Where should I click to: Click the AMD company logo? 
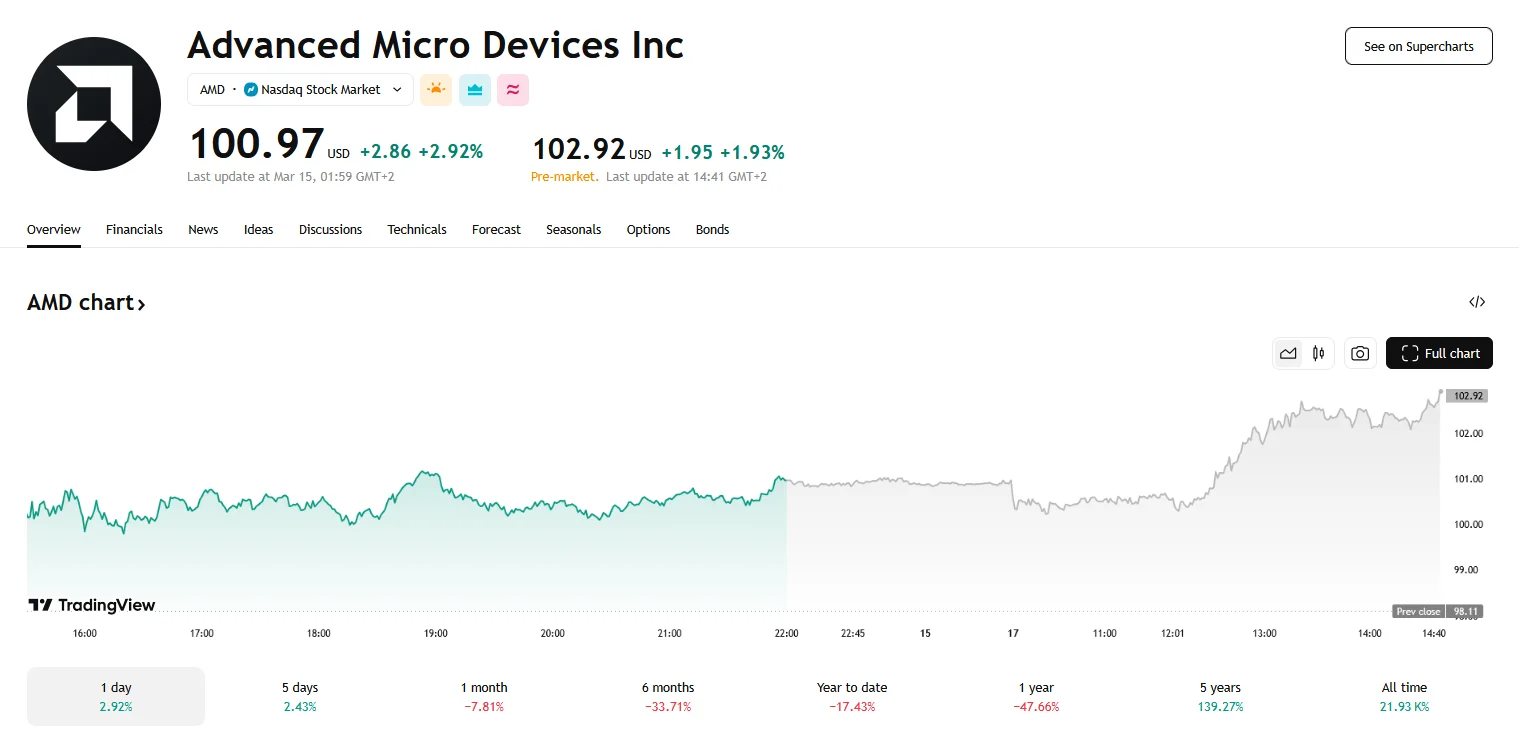coord(94,104)
